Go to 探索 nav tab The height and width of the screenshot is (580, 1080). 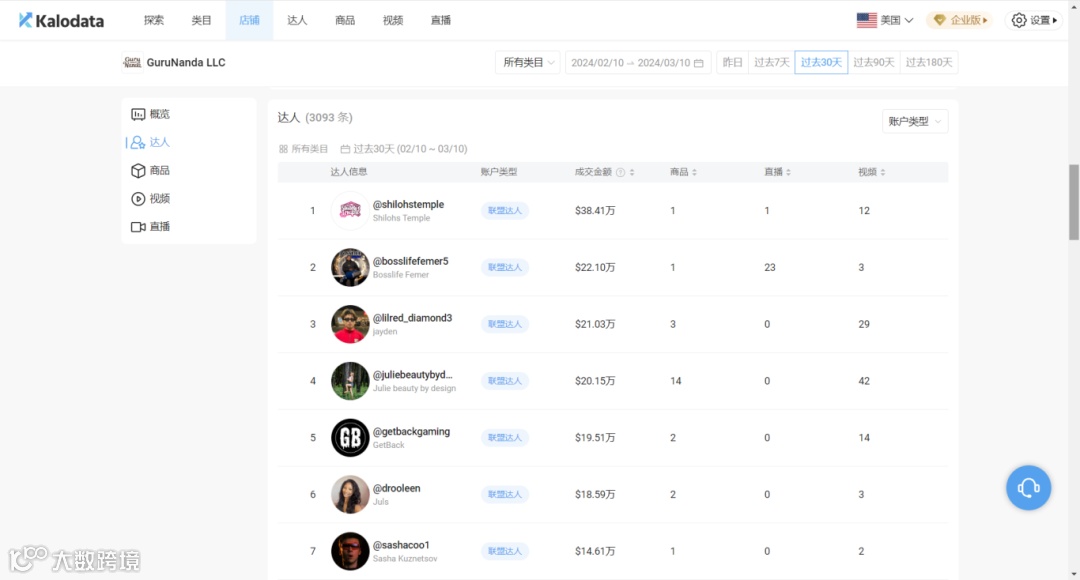pyautogui.click(x=154, y=21)
